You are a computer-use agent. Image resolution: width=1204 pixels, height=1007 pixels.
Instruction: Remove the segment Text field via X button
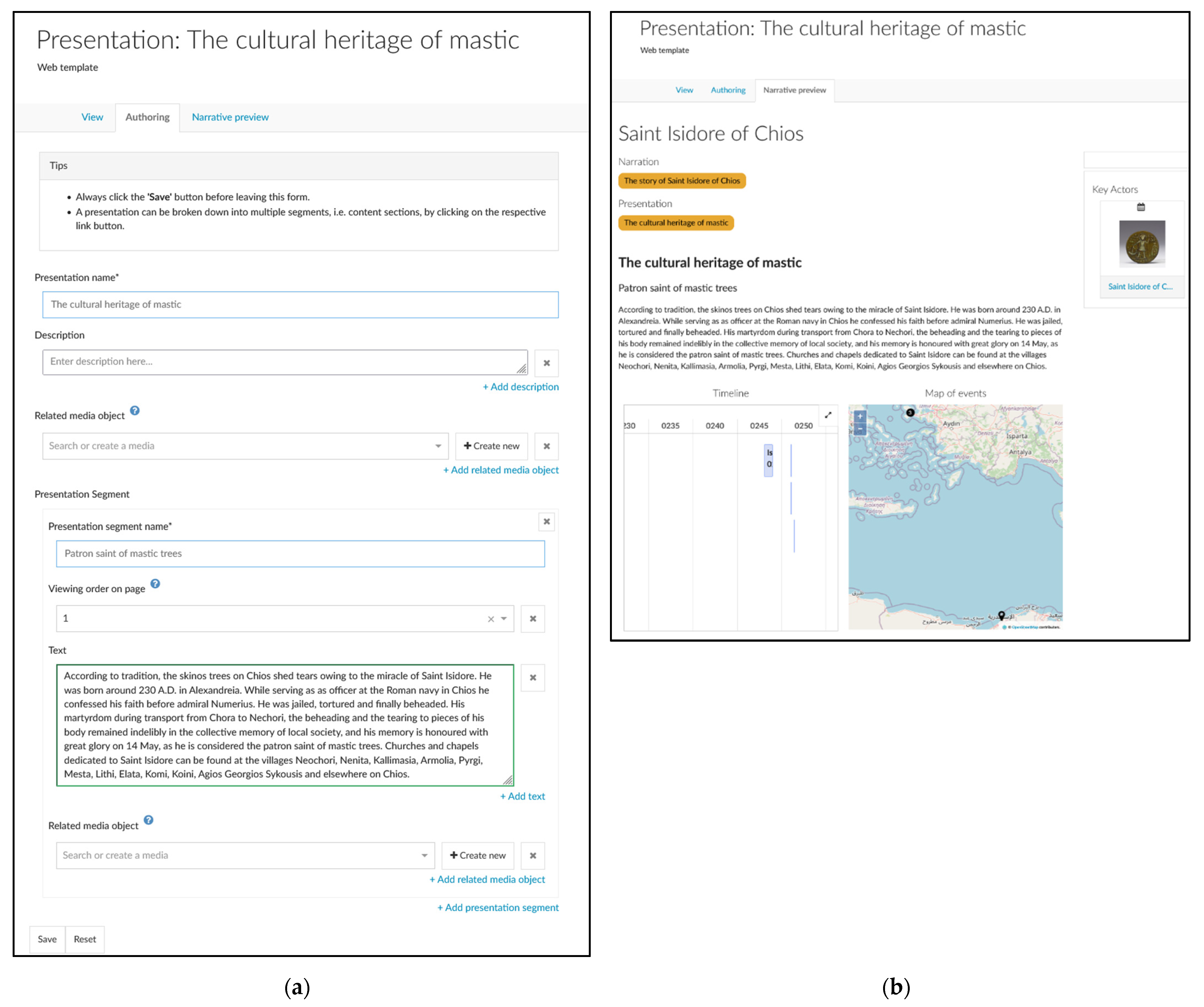(x=533, y=678)
